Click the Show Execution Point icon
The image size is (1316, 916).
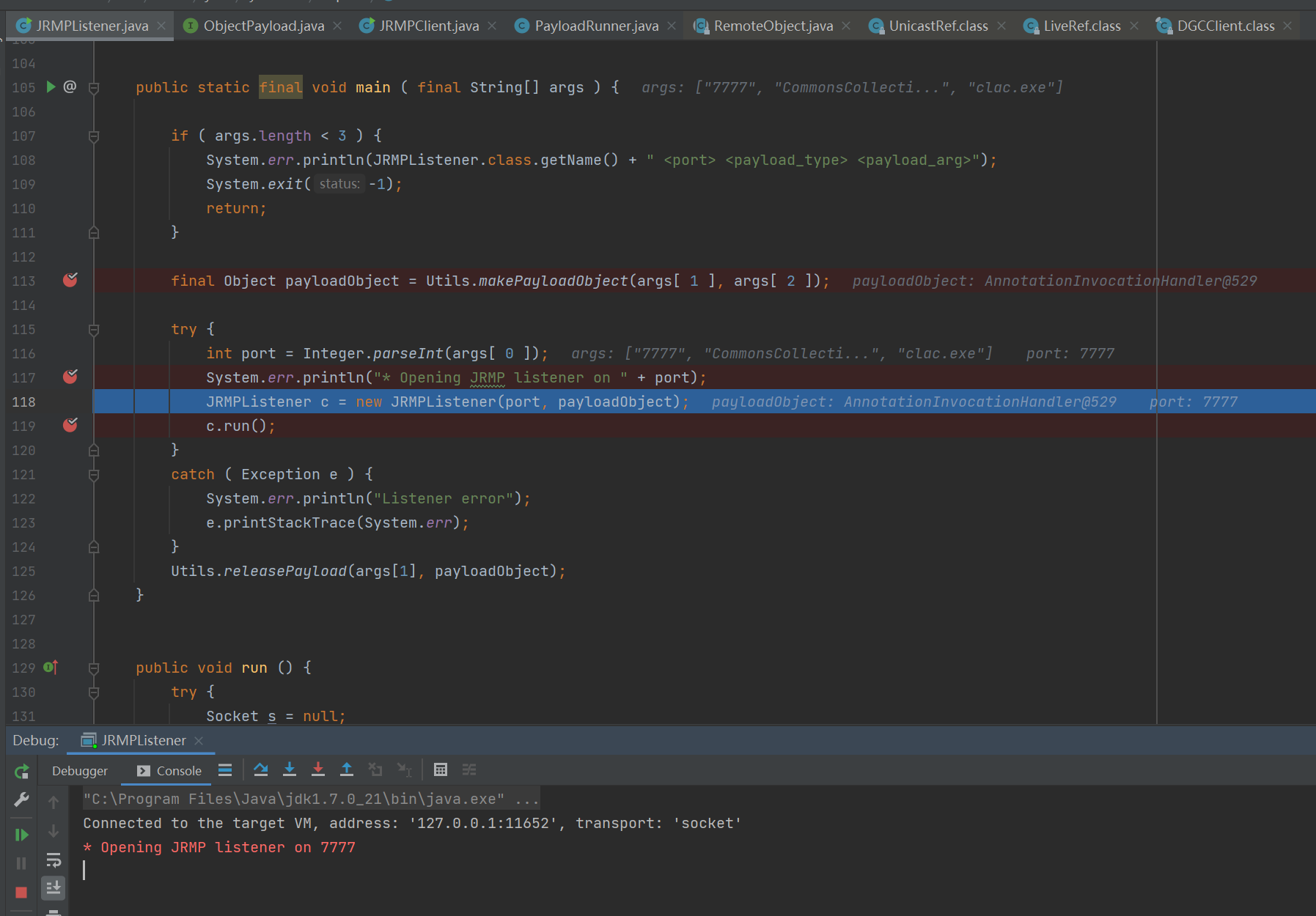pyautogui.click(x=225, y=769)
